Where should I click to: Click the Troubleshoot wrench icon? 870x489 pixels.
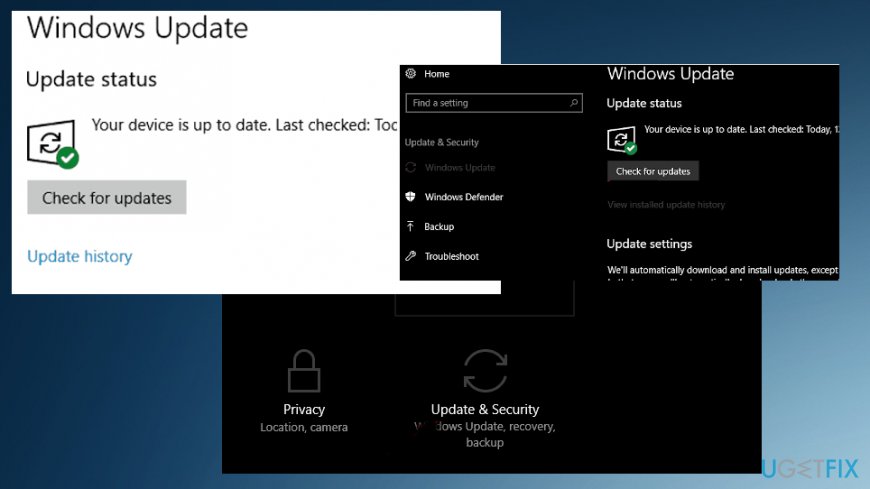pos(411,256)
